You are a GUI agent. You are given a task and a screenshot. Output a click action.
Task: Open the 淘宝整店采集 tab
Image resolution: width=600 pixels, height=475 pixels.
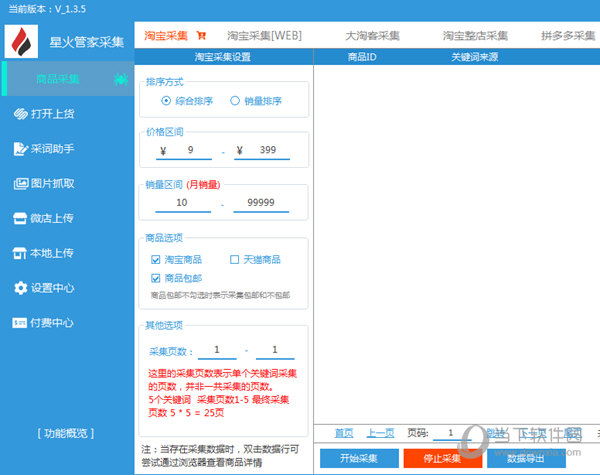[x=475, y=36]
